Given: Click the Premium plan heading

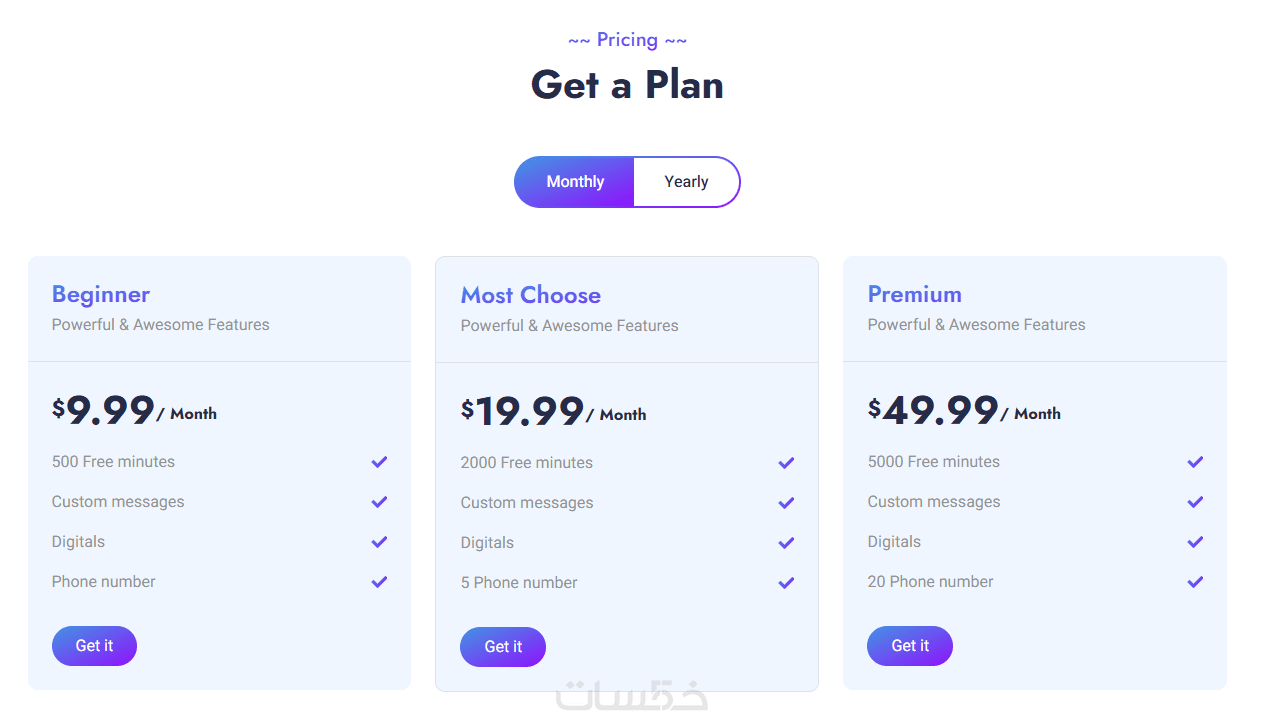Looking at the screenshot, I should point(915,294).
